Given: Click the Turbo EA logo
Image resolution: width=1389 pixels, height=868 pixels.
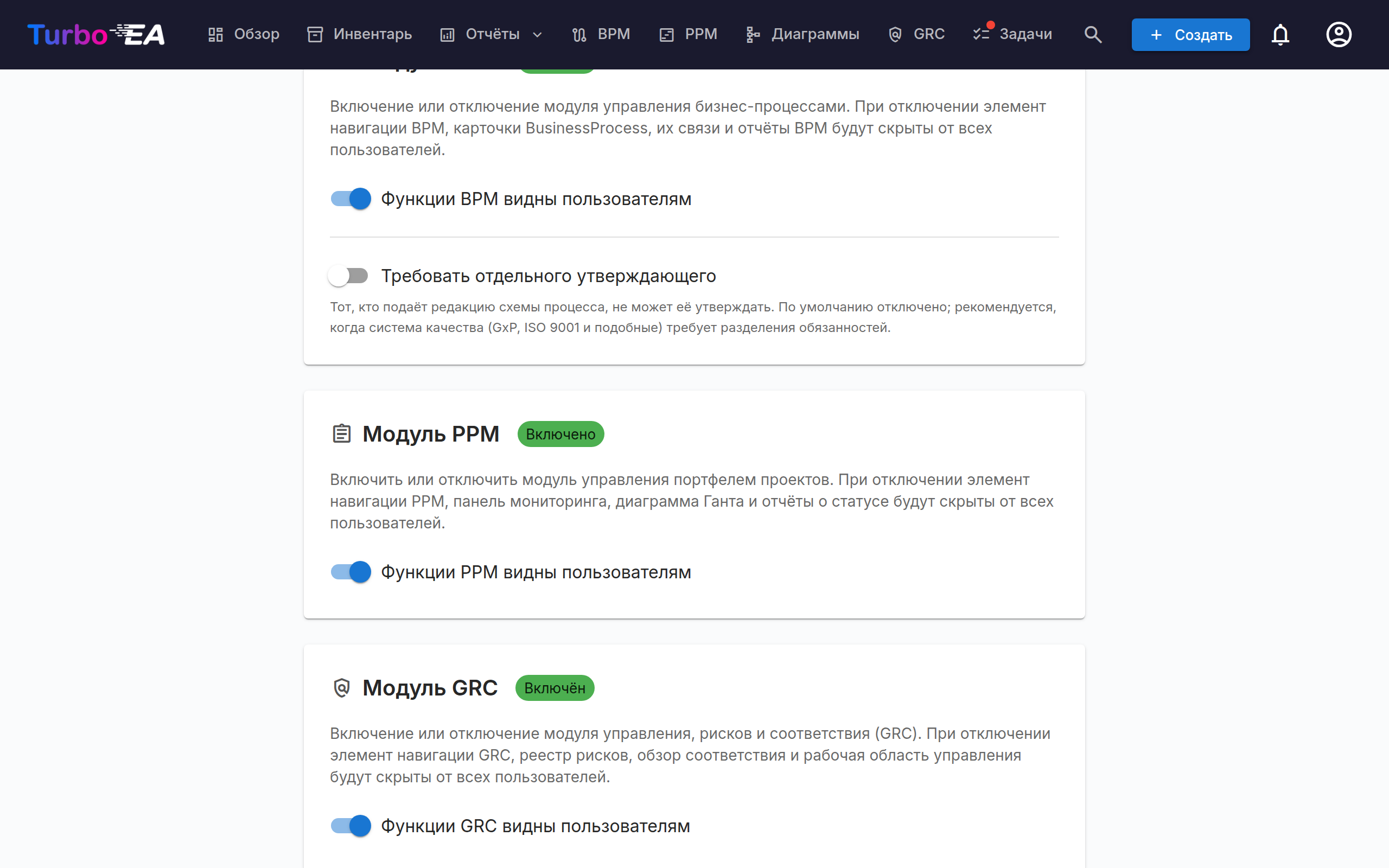Looking at the screenshot, I should (96, 34).
